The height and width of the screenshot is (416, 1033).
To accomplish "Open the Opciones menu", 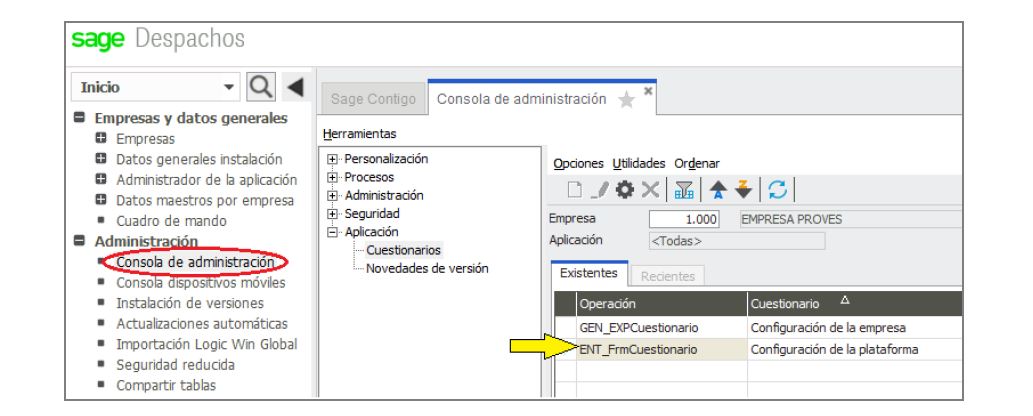I will click(x=578, y=163).
